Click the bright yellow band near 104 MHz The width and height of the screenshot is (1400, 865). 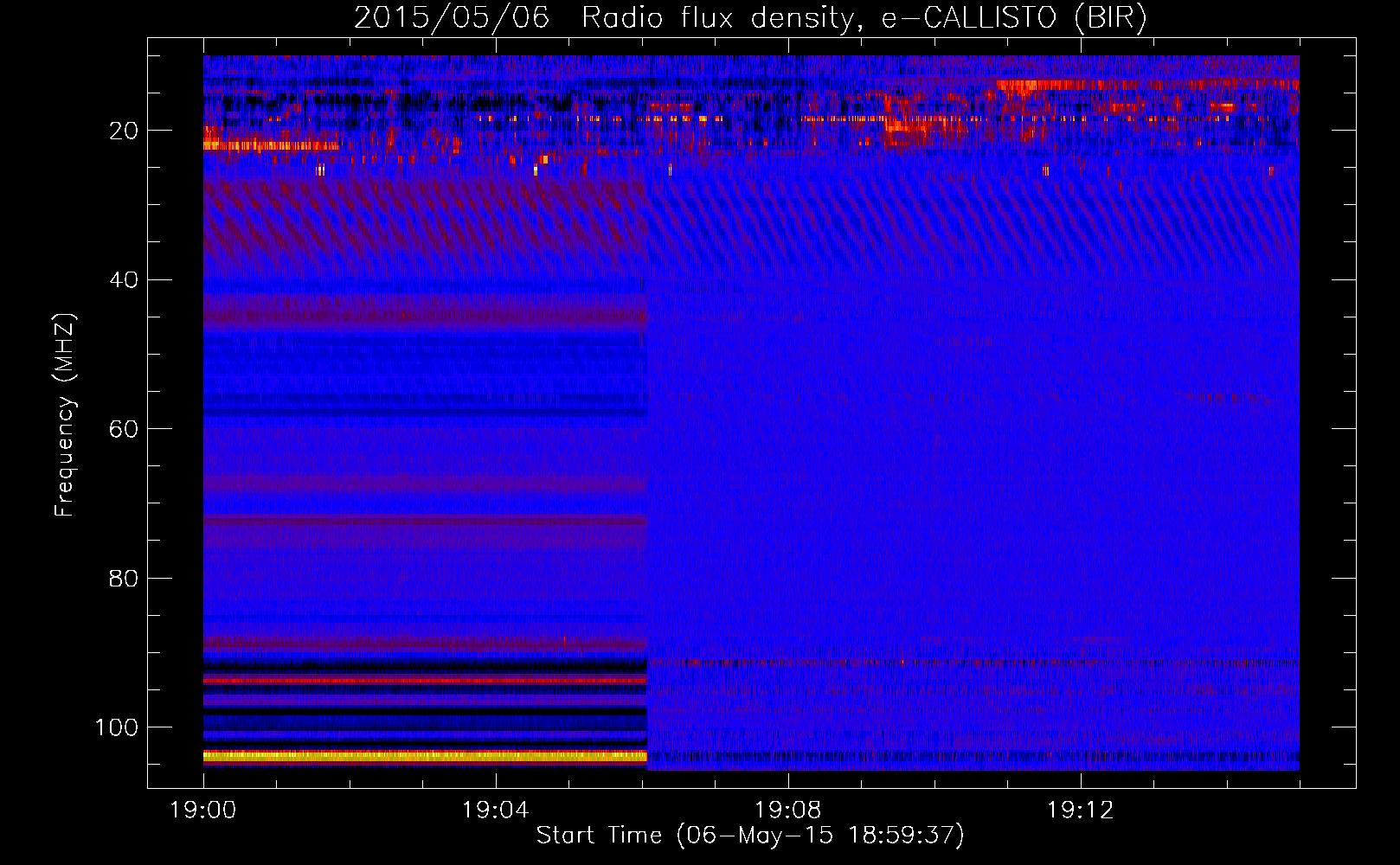pyautogui.click(x=425, y=756)
